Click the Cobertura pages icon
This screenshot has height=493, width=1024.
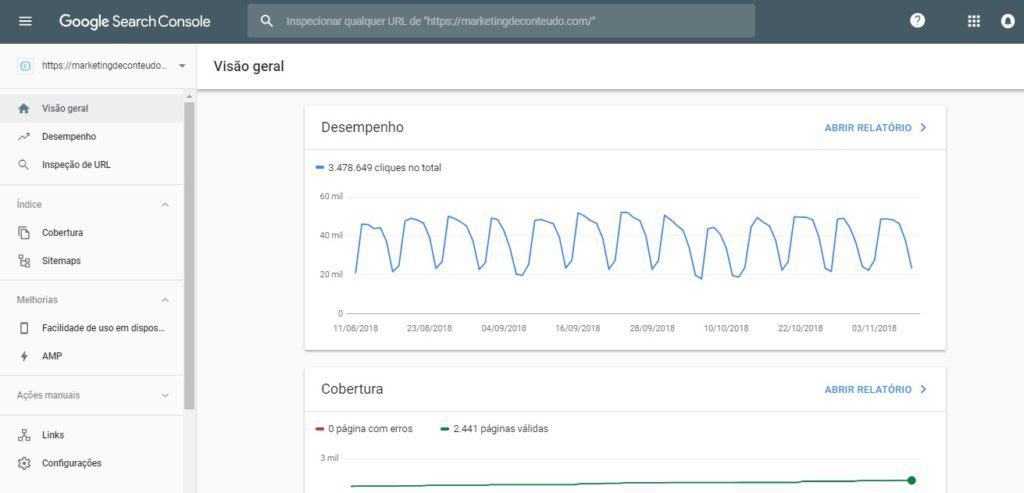click(24, 232)
